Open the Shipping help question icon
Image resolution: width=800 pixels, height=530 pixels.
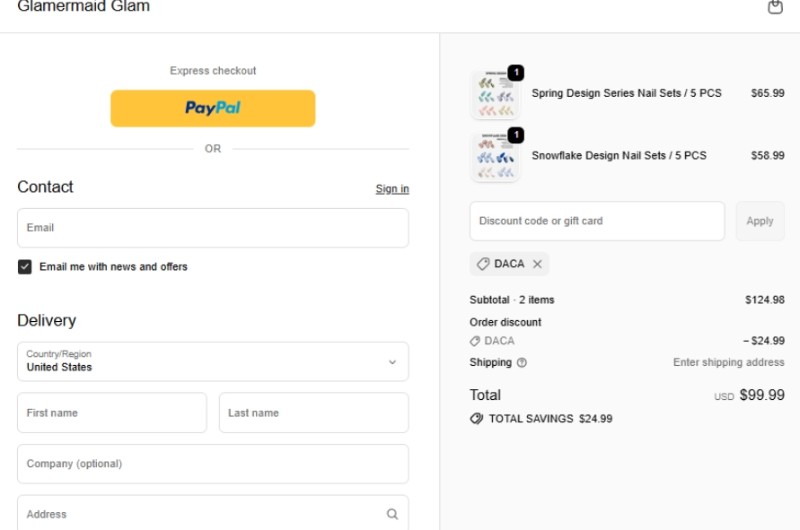521,363
